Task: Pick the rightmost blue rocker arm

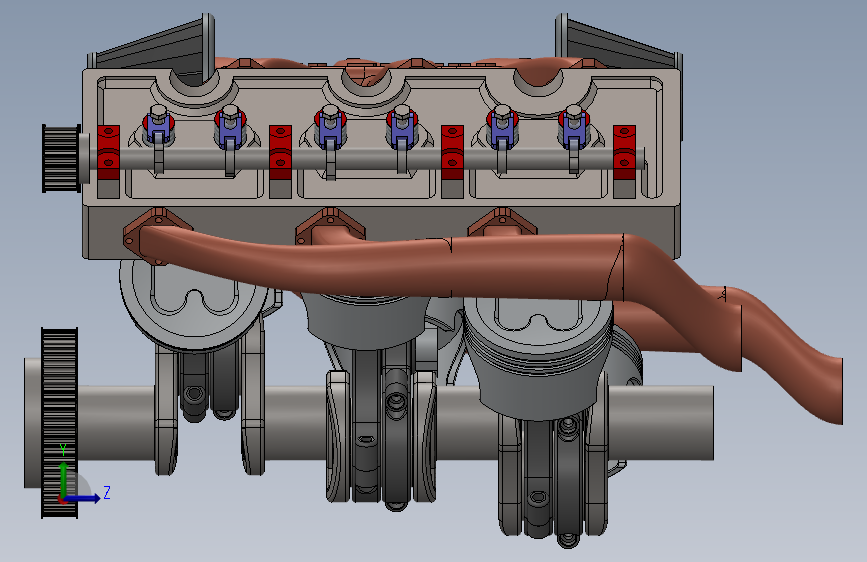Action: pos(574,131)
